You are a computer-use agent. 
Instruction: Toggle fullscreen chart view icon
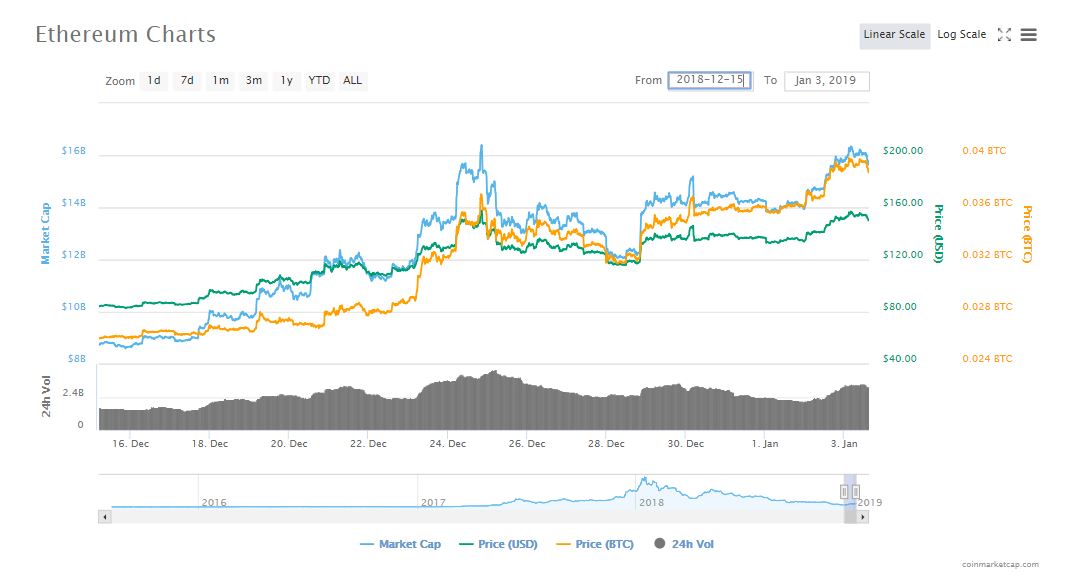click(1004, 35)
